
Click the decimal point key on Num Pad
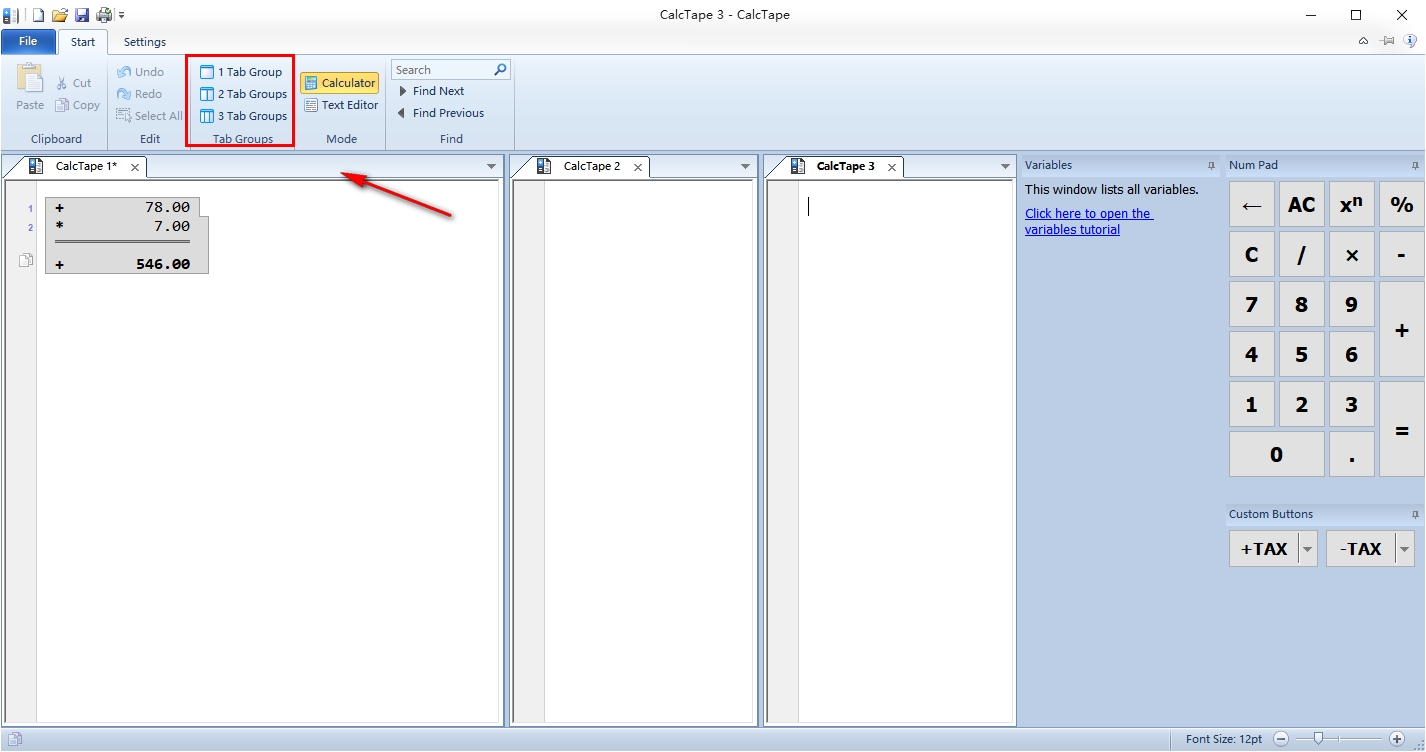1351,454
